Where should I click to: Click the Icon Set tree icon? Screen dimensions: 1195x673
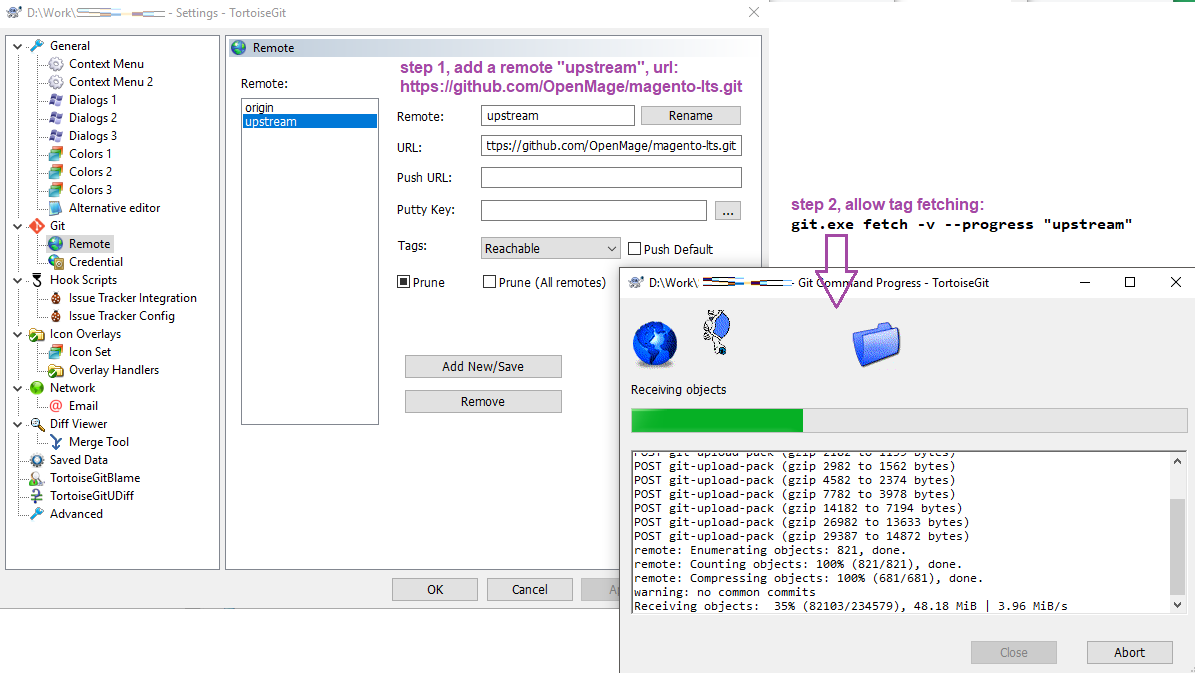coord(56,352)
